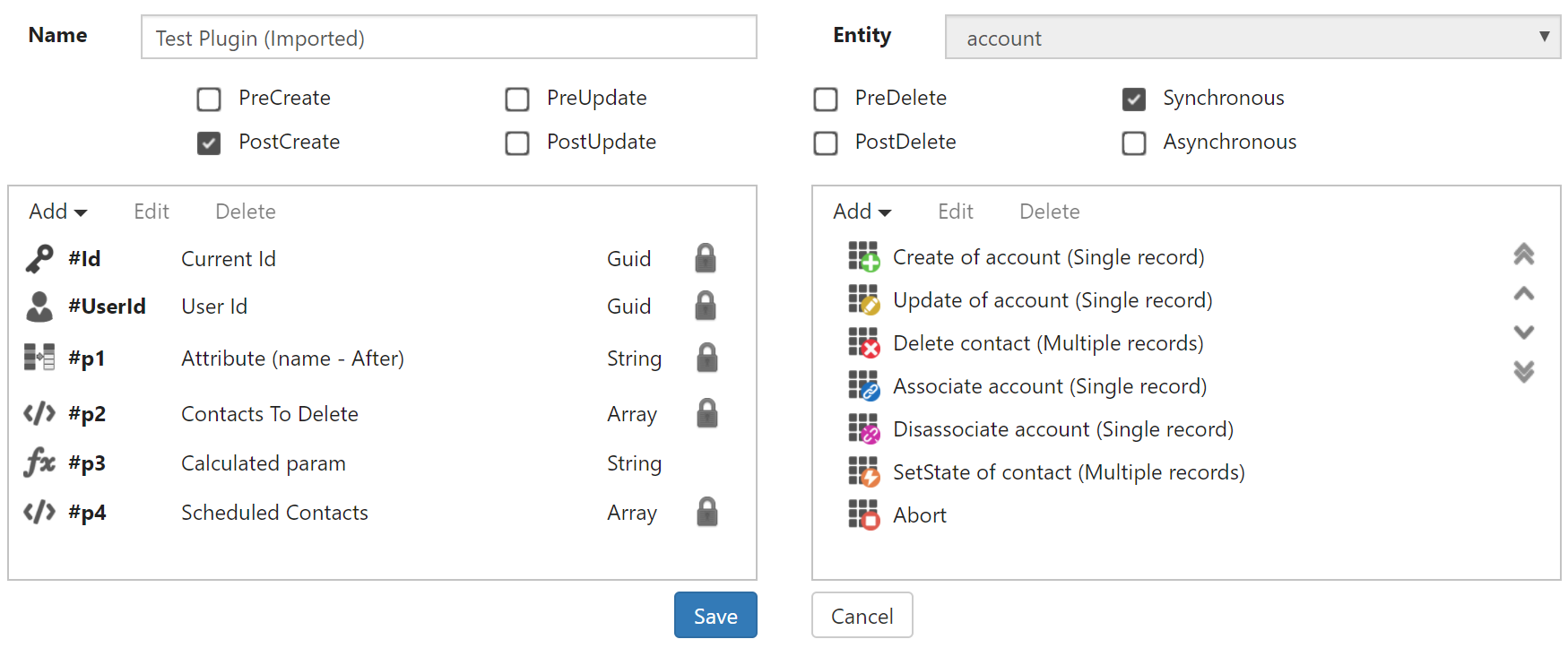Tick the Asynchronous checkbox
Image resolution: width=1568 pixels, height=648 pixels.
click(1134, 143)
